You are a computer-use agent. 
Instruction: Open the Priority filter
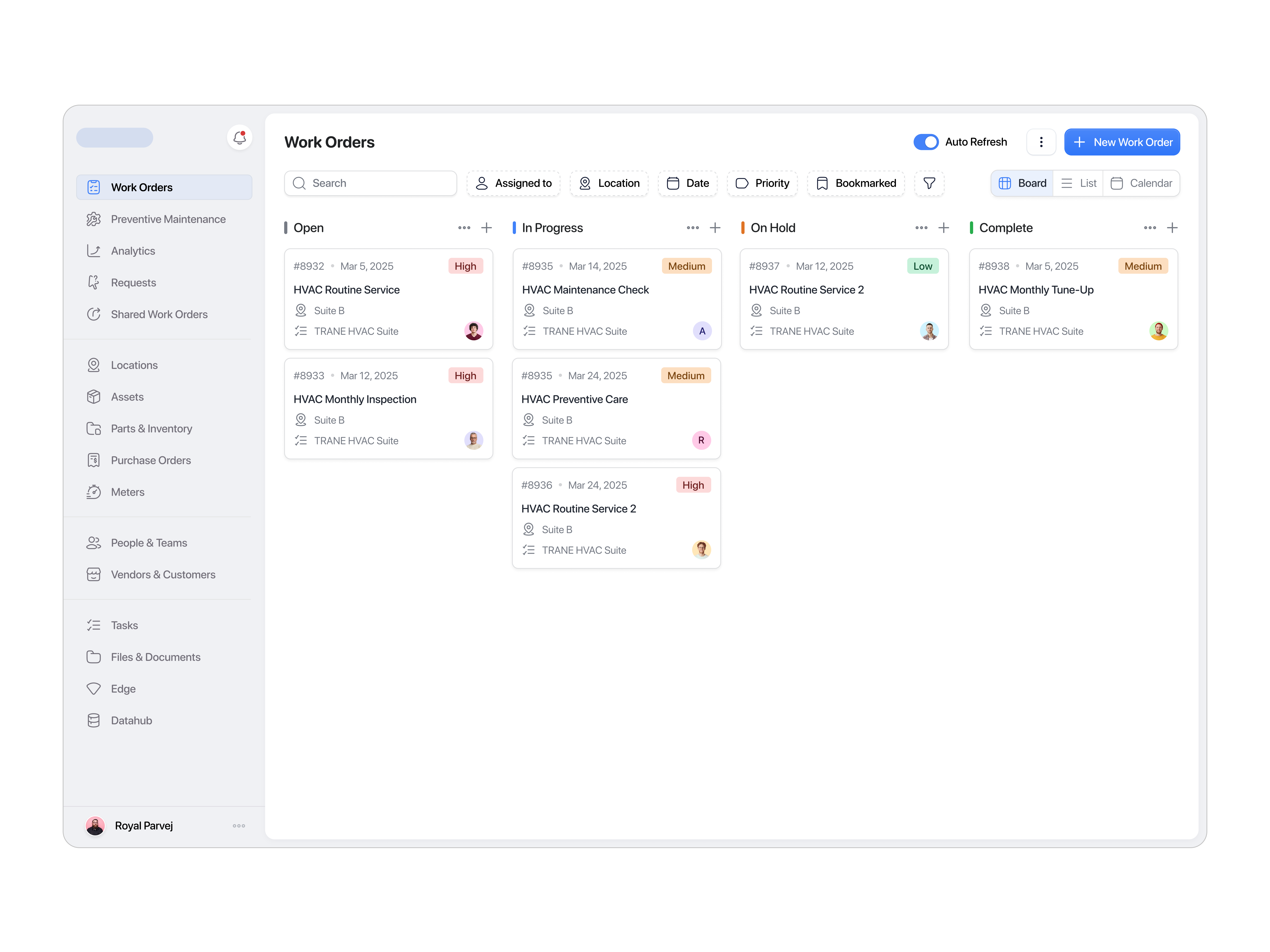tap(762, 183)
